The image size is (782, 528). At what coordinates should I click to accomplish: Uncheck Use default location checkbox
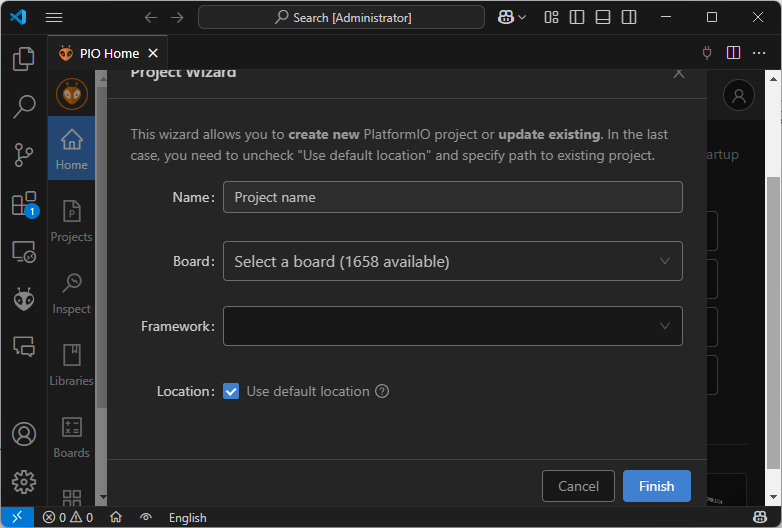click(231, 391)
